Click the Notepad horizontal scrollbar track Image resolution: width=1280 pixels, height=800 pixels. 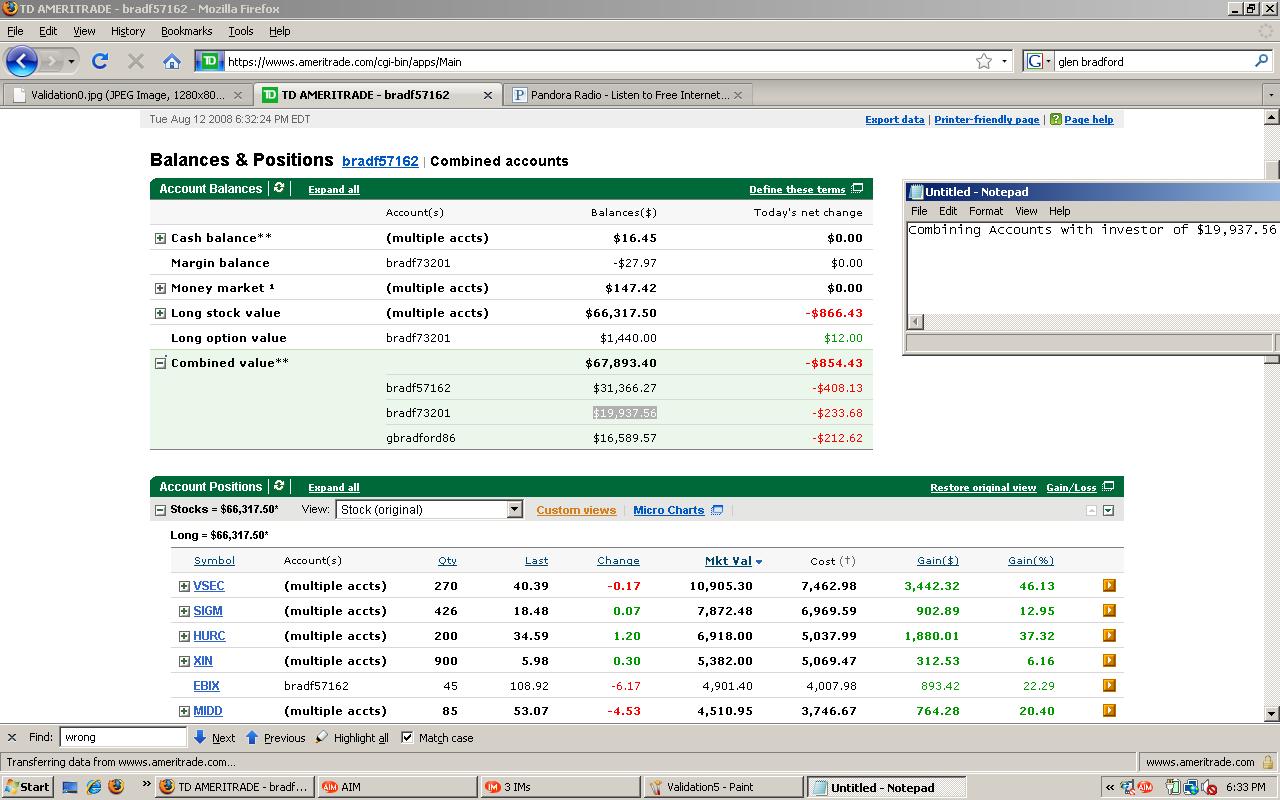pyautogui.click(x=1100, y=321)
